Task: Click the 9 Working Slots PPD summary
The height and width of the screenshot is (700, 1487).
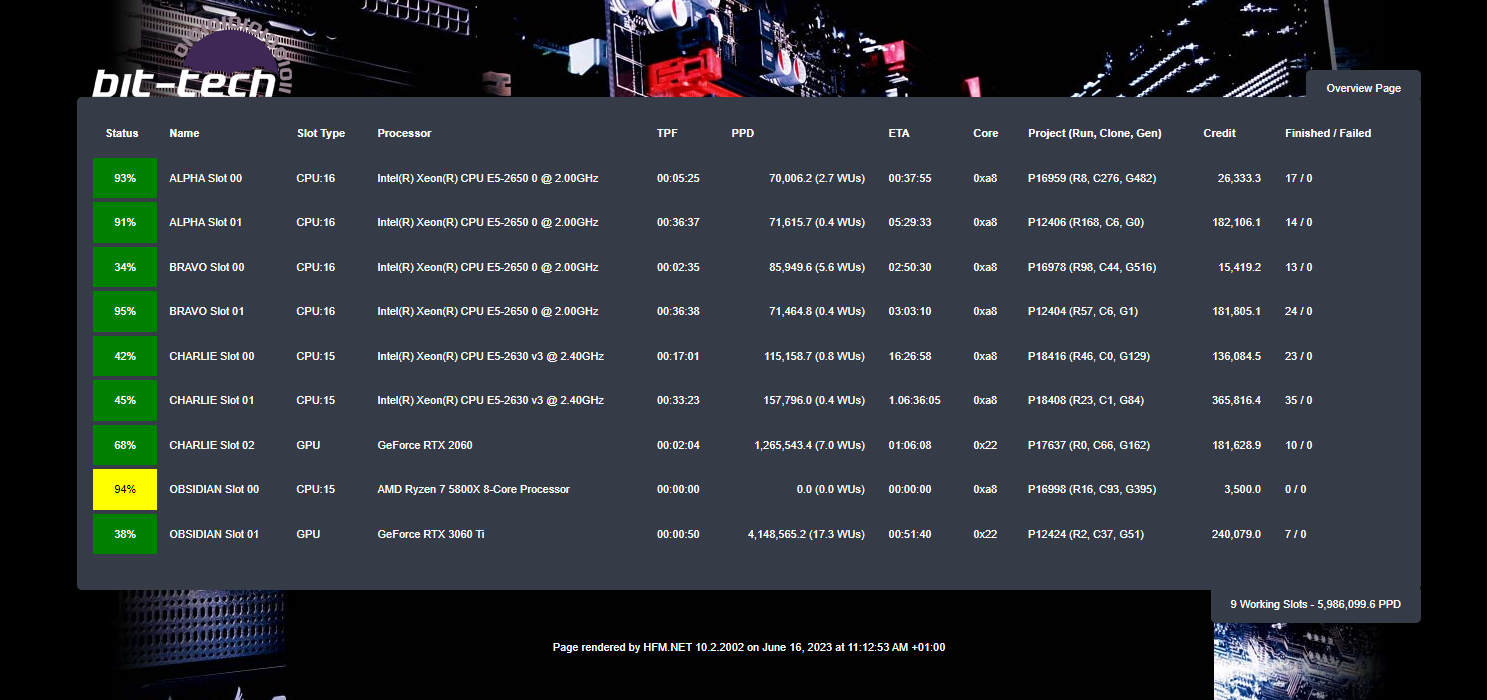Action: coord(1316,605)
